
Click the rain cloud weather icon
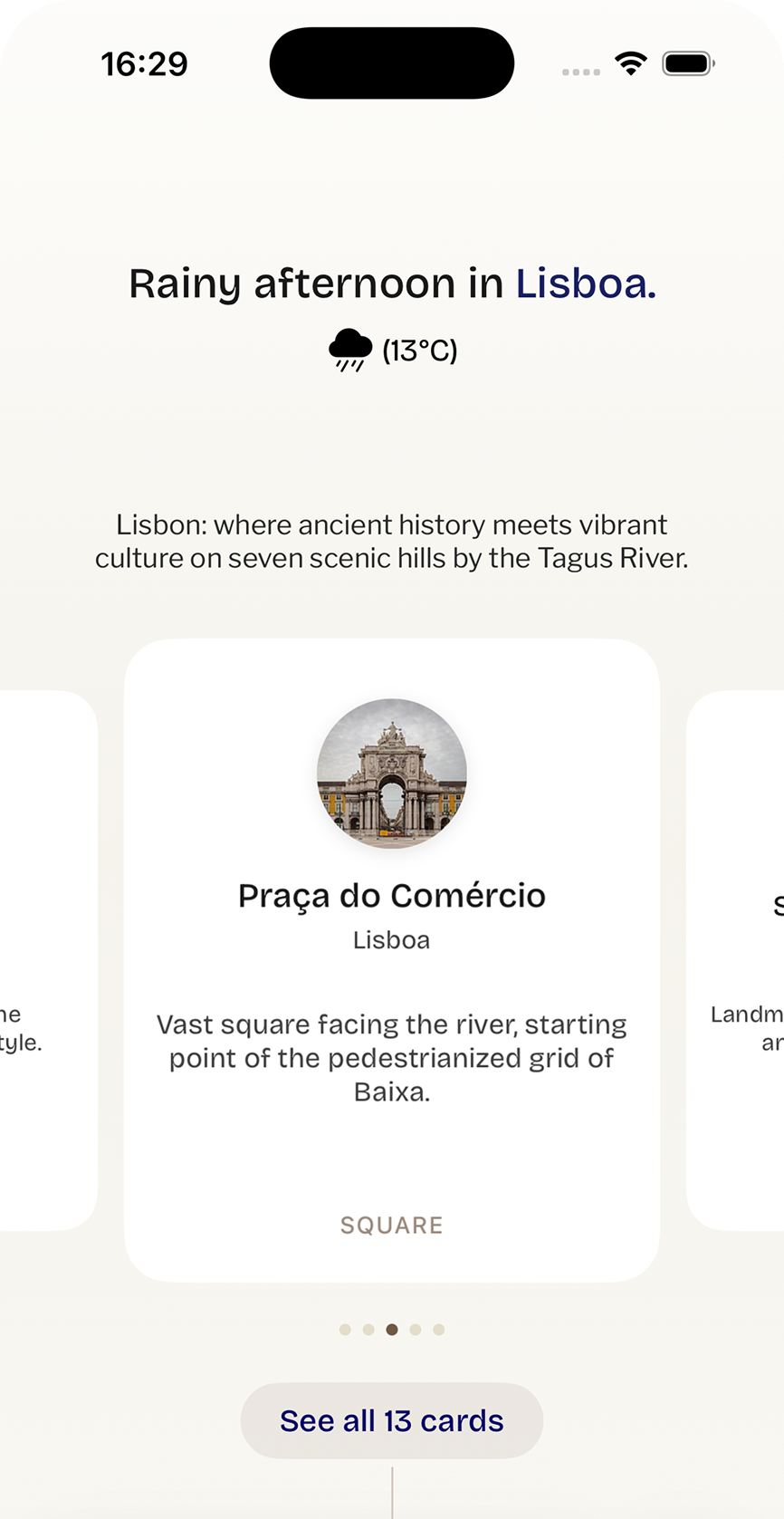(x=350, y=350)
